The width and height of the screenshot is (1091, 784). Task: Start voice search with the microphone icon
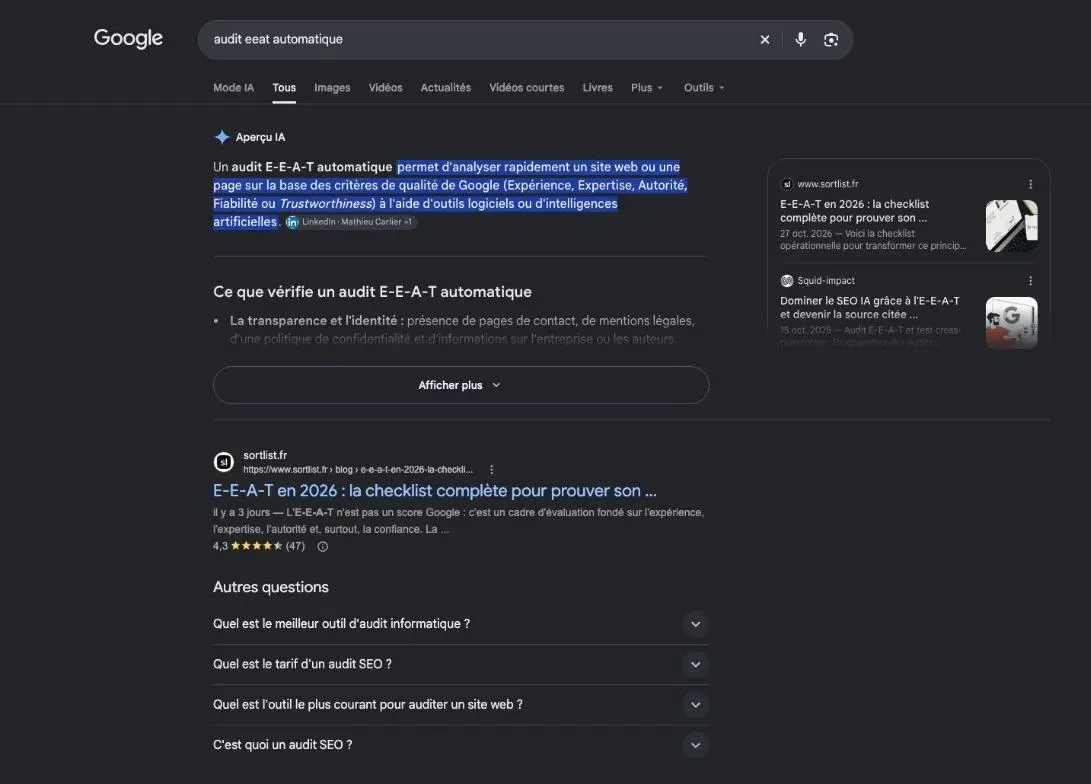801,40
